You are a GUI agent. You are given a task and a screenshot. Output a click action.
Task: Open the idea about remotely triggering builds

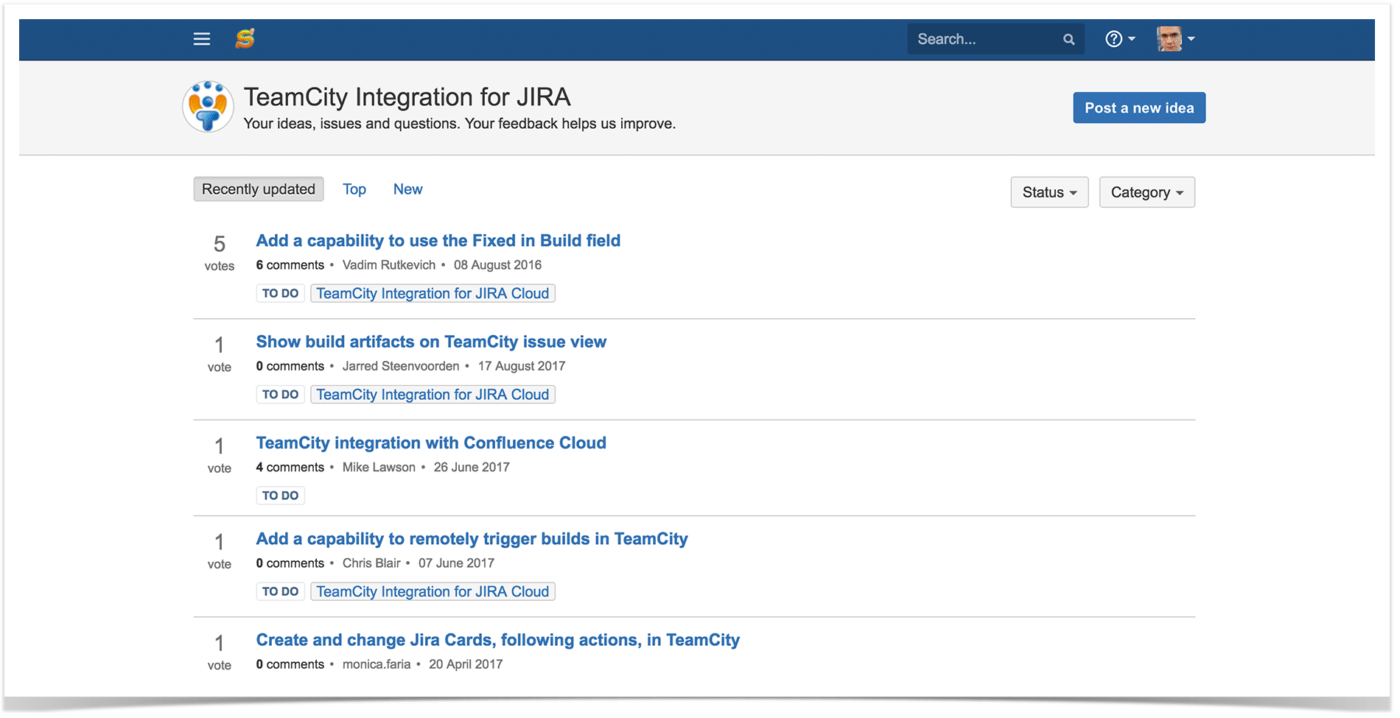[x=472, y=538]
